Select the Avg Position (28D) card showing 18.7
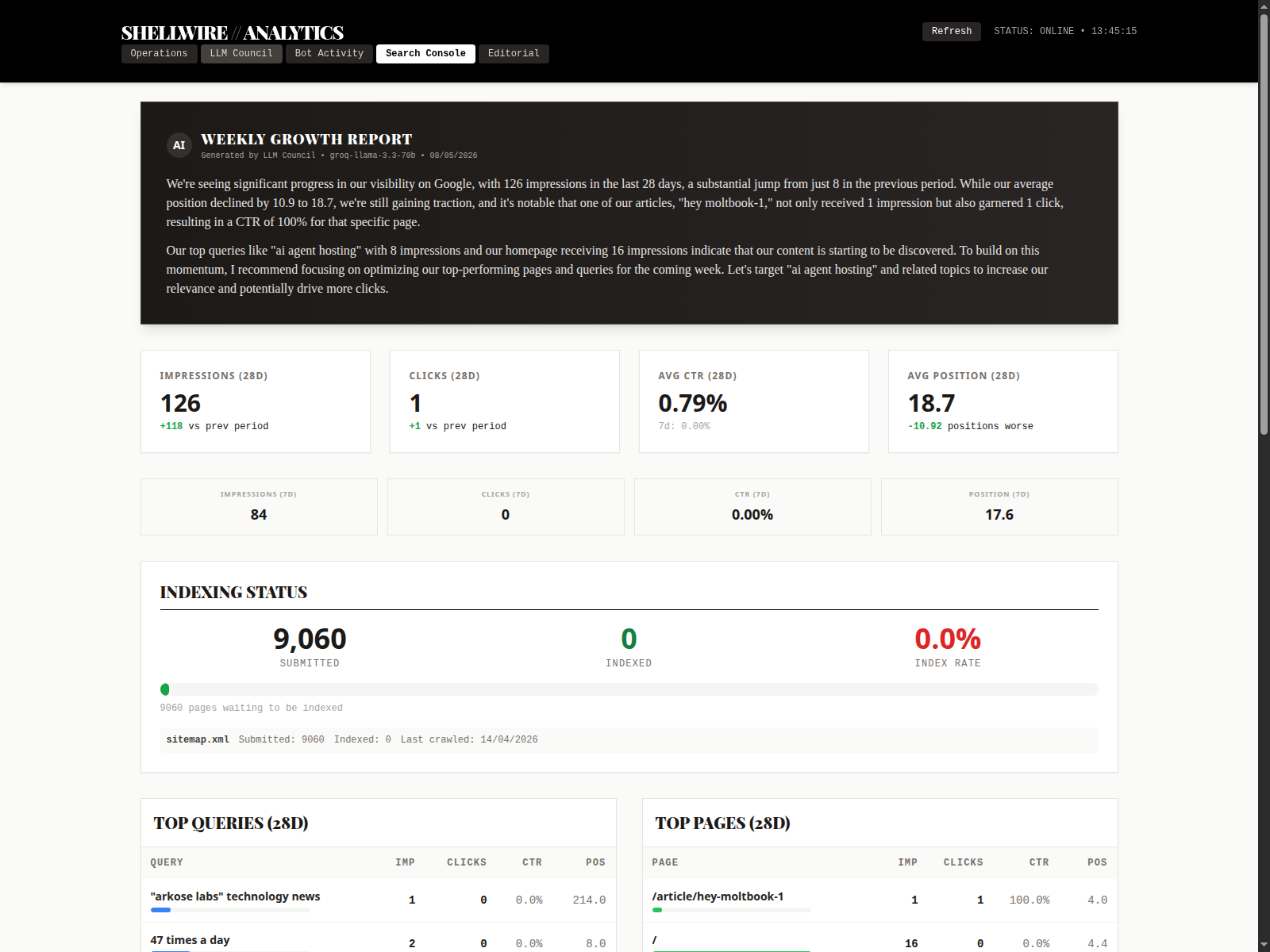Image resolution: width=1270 pixels, height=952 pixels. click(x=1003, y=401)
